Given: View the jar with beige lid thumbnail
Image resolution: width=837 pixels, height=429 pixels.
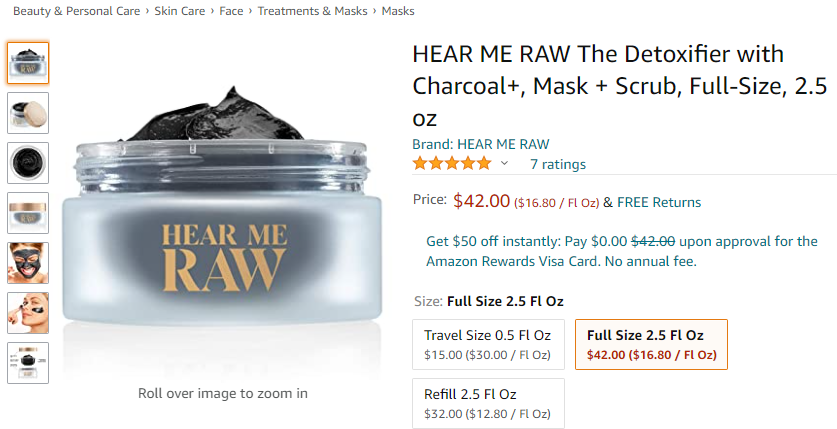Looking at the screenshot, I should pyautogui.click(x=28, y=113).
